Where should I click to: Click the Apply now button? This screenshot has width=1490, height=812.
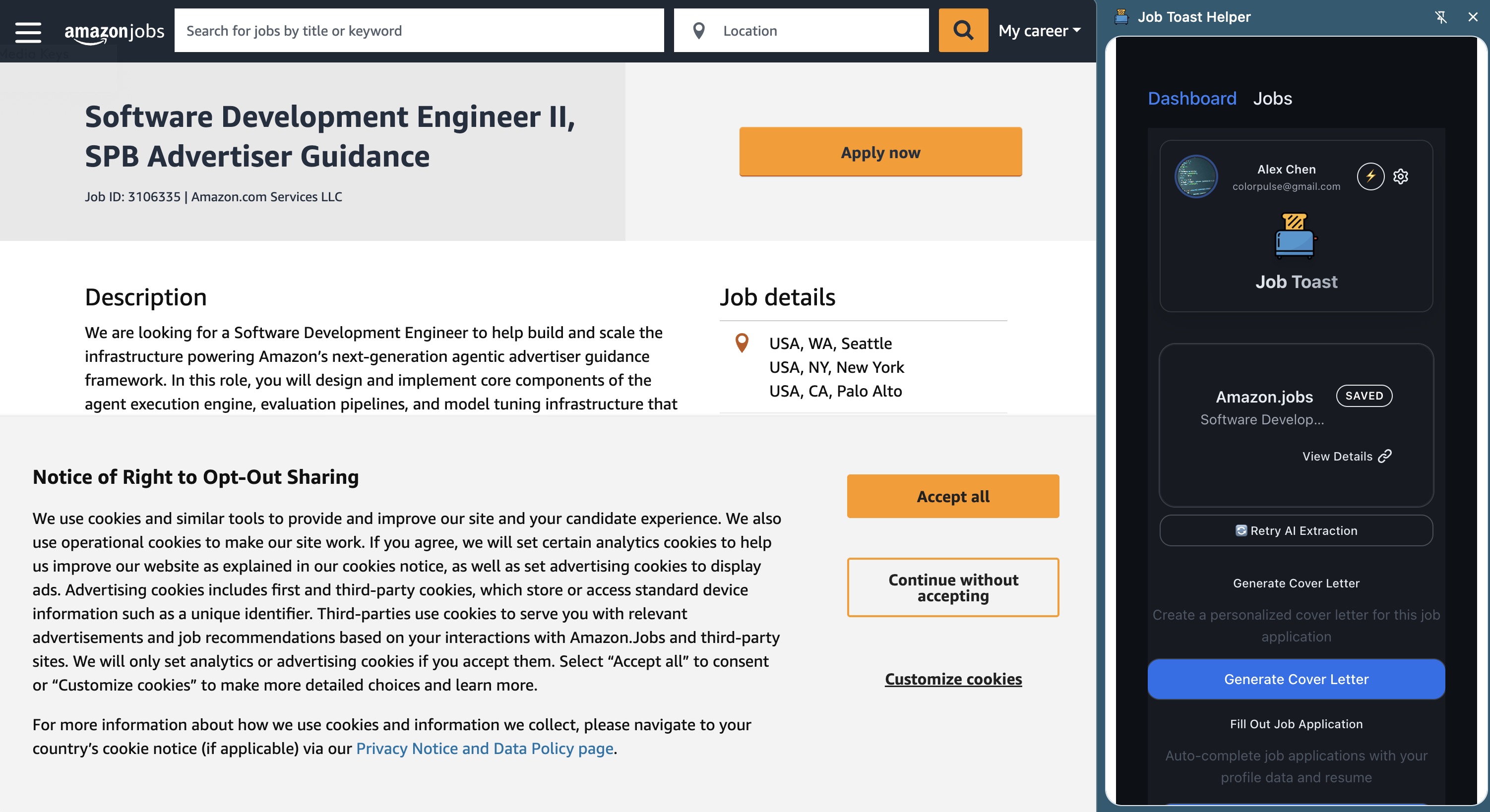(x=880, y=152)
